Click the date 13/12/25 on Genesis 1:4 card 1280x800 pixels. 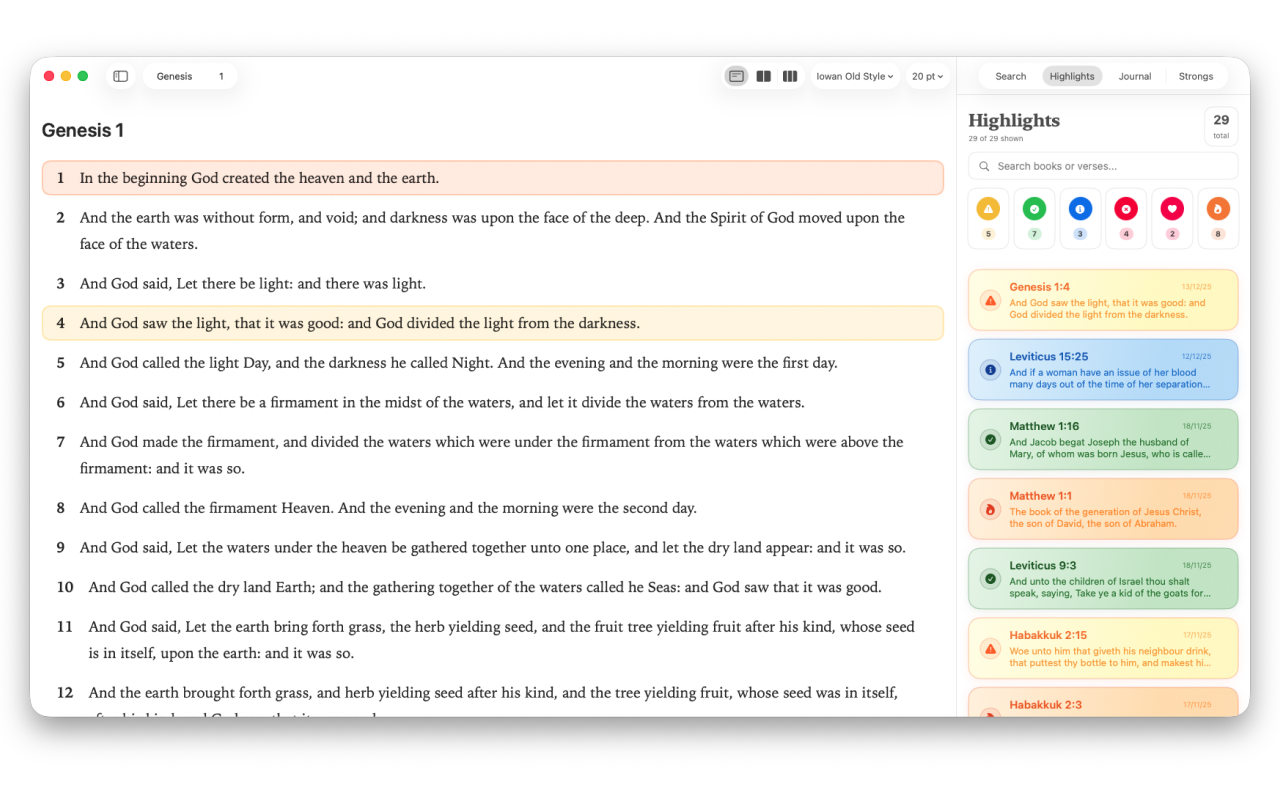click(x=1196, y=286)
